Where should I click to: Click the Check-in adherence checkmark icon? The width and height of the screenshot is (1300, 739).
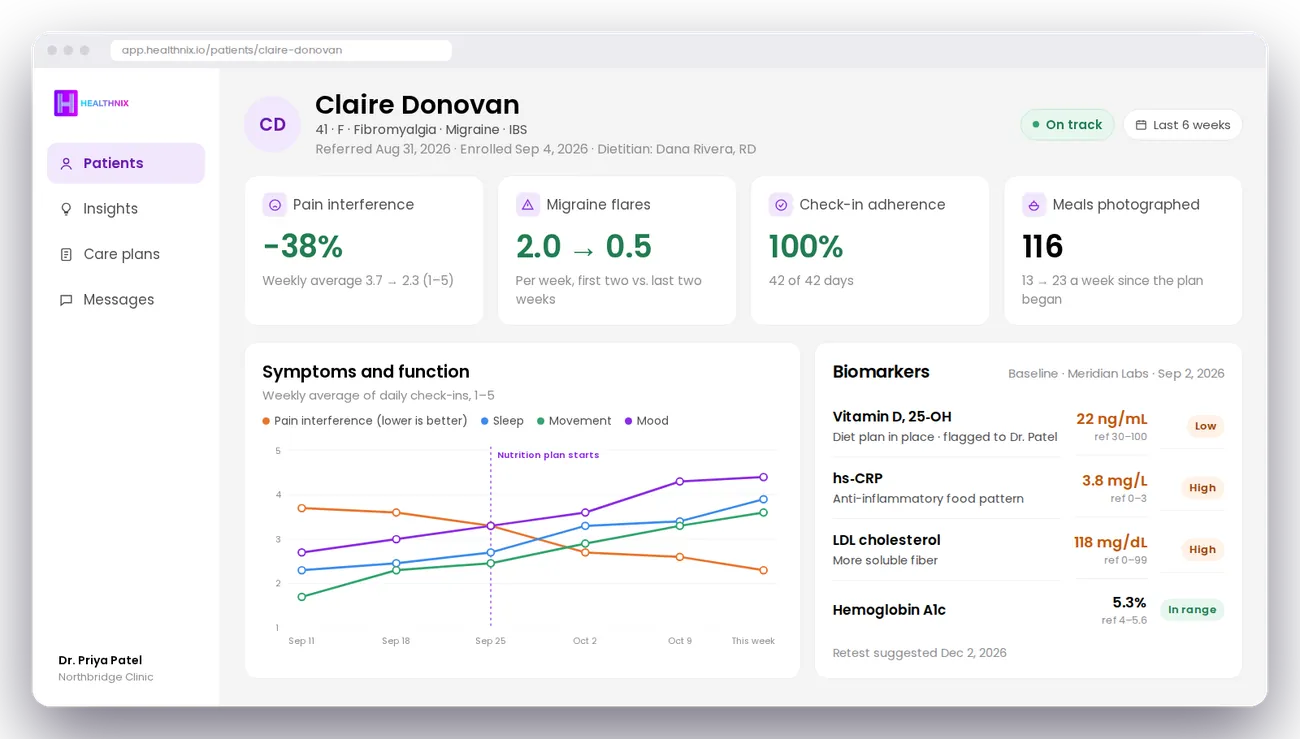(x=780, y=205)
